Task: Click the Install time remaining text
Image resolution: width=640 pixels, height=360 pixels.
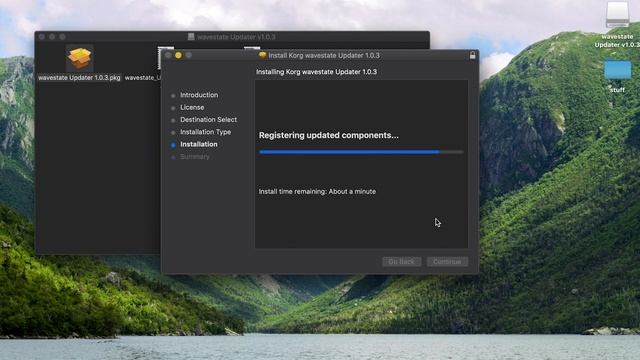Action: pos(317,191)
